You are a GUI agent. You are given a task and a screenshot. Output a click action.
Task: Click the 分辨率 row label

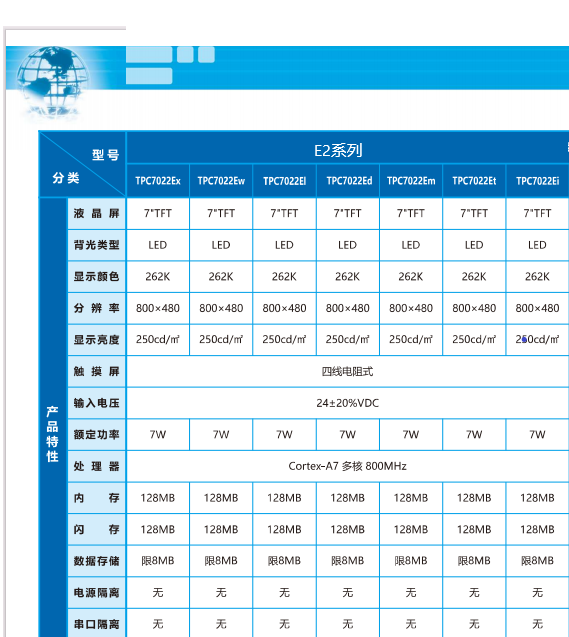96,308
